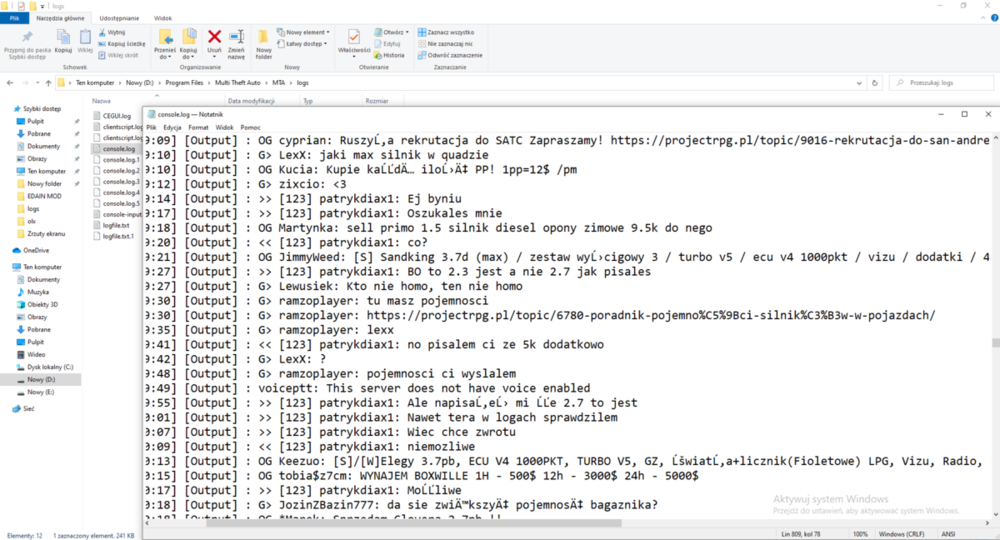
Task: Click Windows (CRLF) in Notepad status bar
Action: click(x=901, y=534)
